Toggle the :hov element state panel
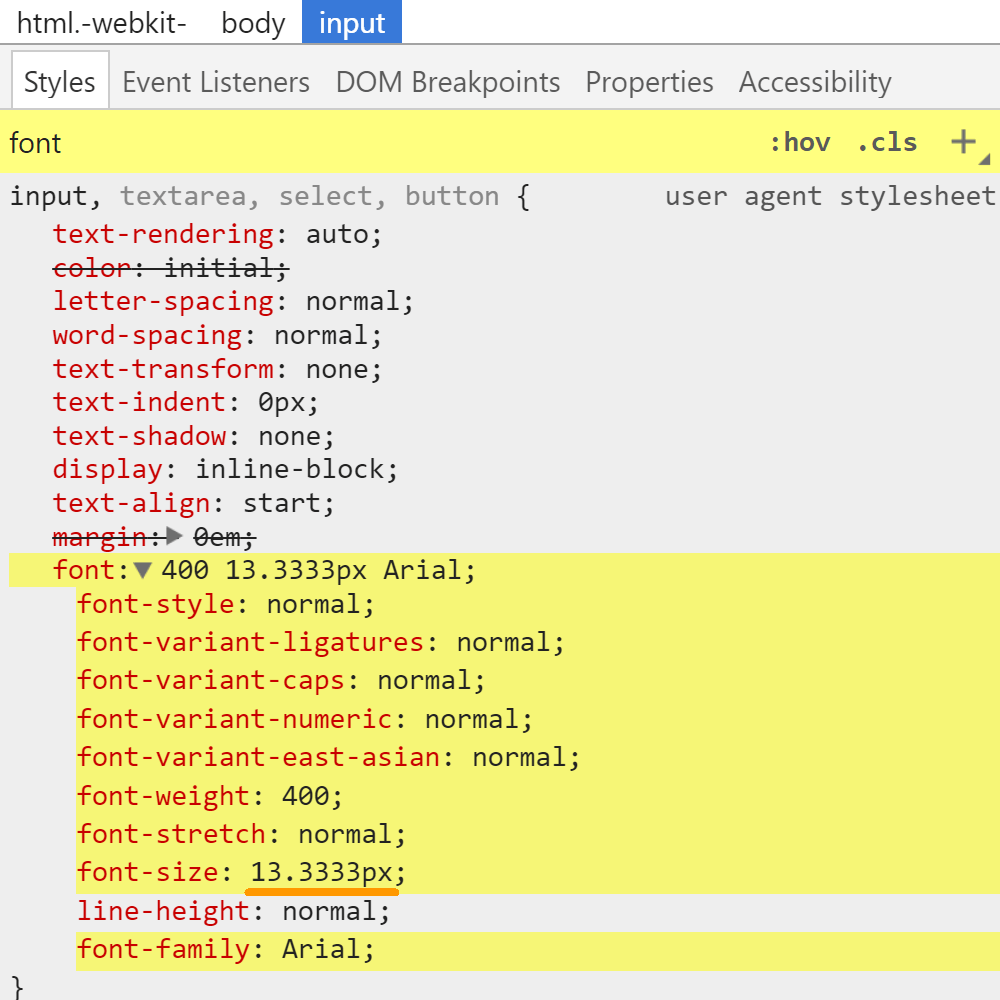Image resolution: width=1000 pixels, height=1000 pixels. (x=799, y=142)
